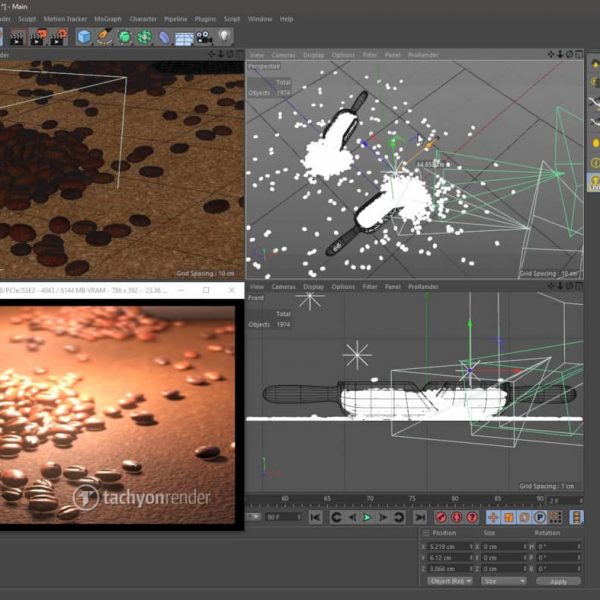
Task: Click the Floor/grid environment icon in toolbar
Action: 184,37
